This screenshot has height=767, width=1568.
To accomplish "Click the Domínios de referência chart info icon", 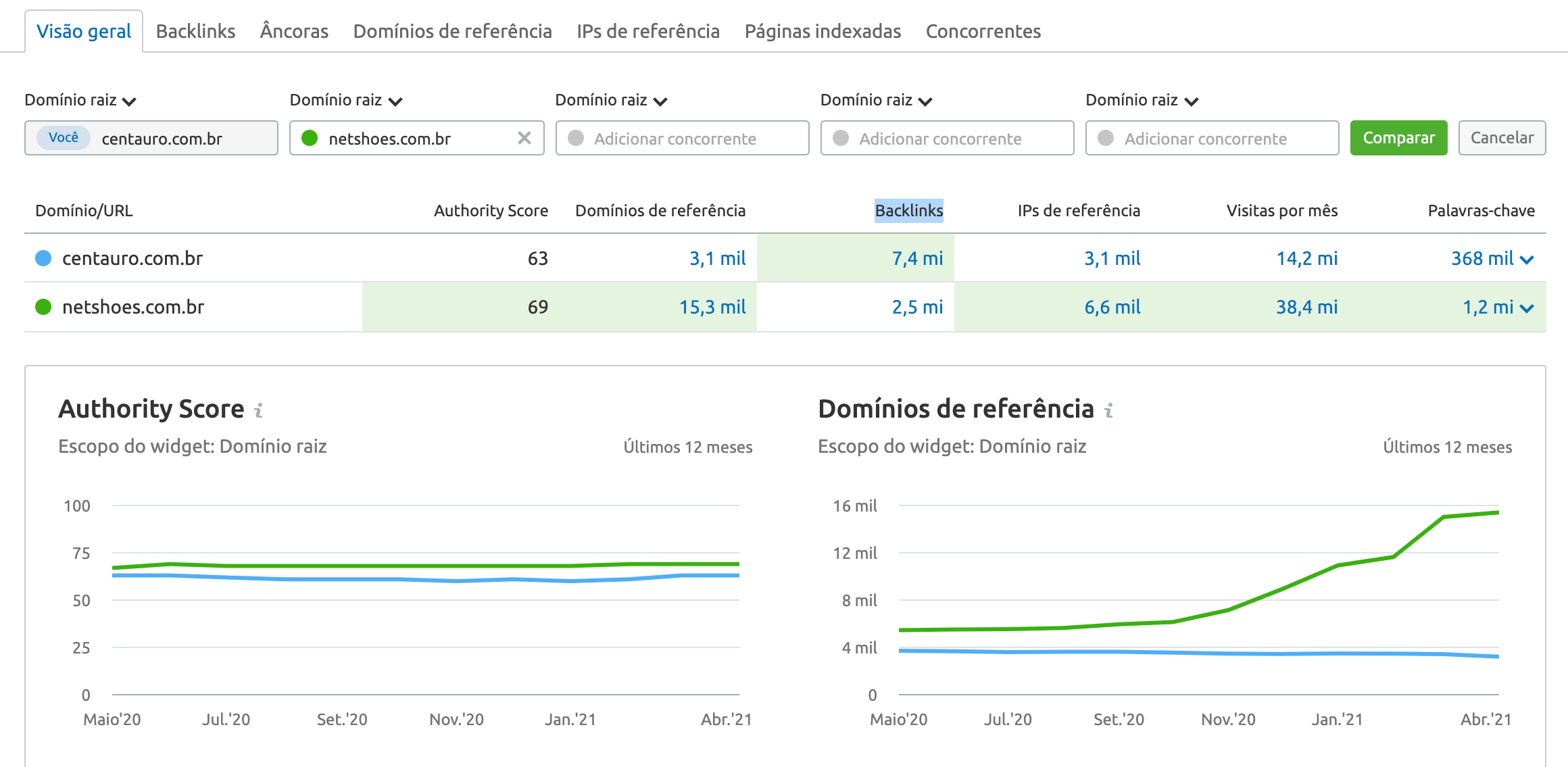I will (1108, 410).
